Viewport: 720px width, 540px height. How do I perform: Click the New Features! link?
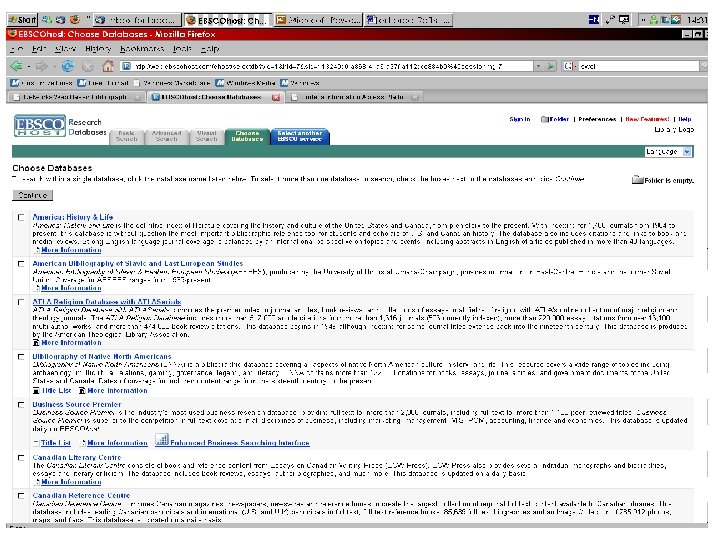(x=647, y=119)
